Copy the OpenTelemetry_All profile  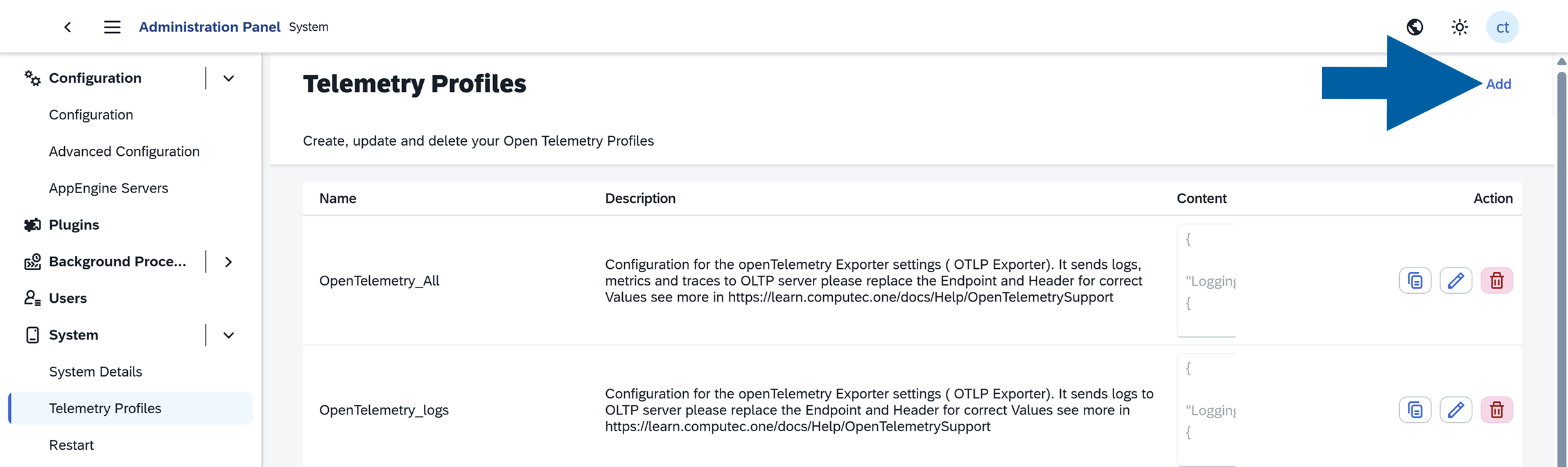[x=1415, y=281]
